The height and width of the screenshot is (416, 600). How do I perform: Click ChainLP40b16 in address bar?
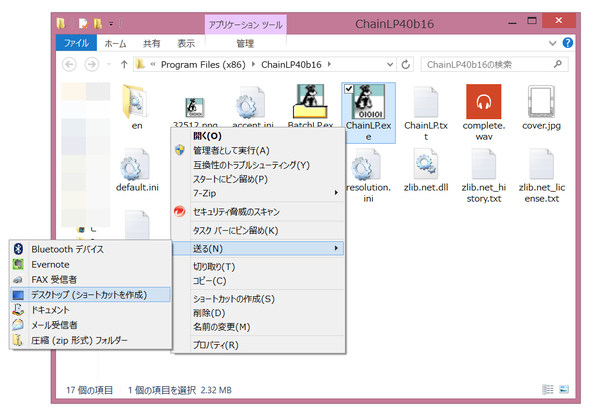[291, 64]
